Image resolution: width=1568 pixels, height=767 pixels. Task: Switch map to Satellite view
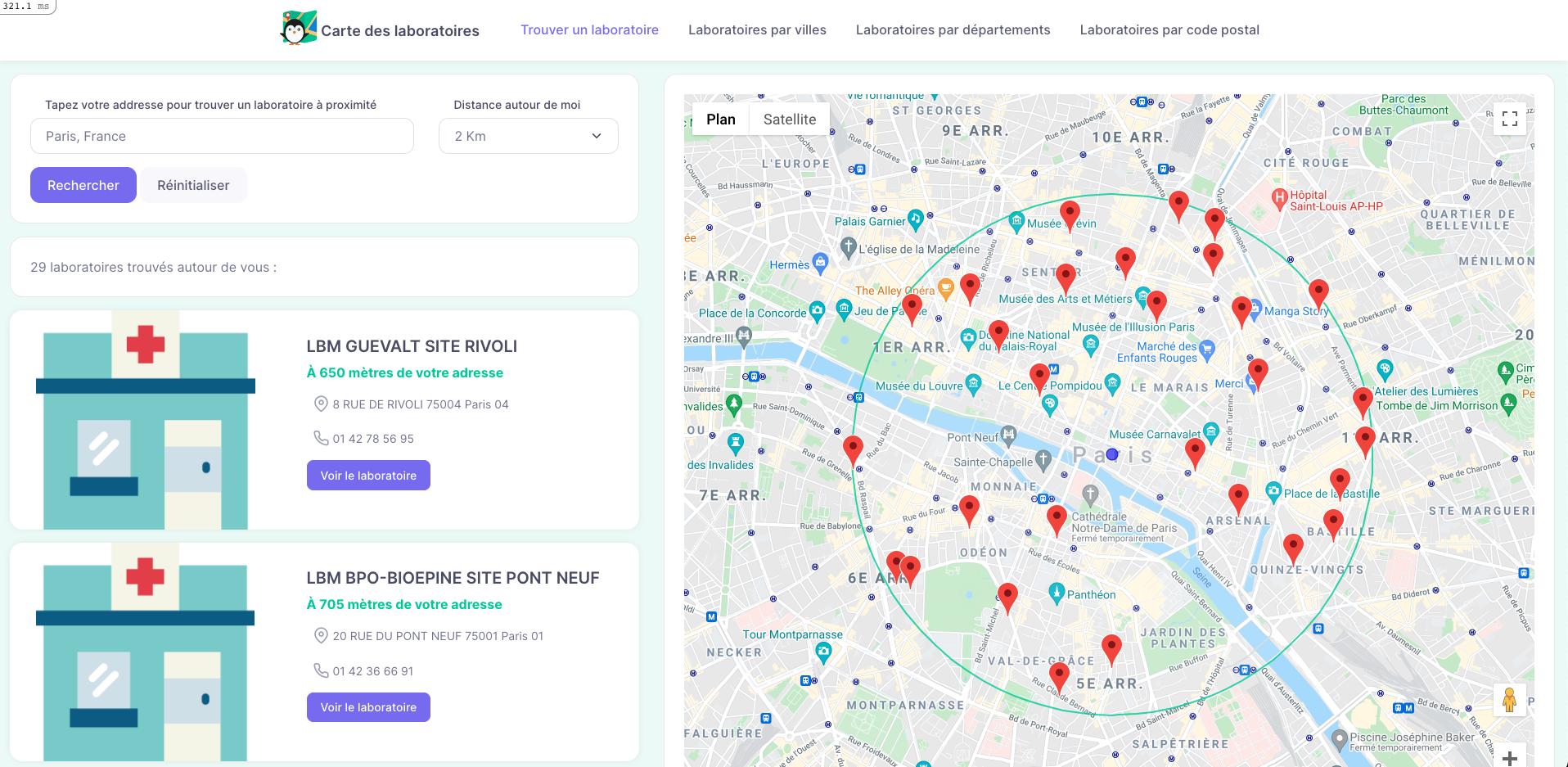789,120
